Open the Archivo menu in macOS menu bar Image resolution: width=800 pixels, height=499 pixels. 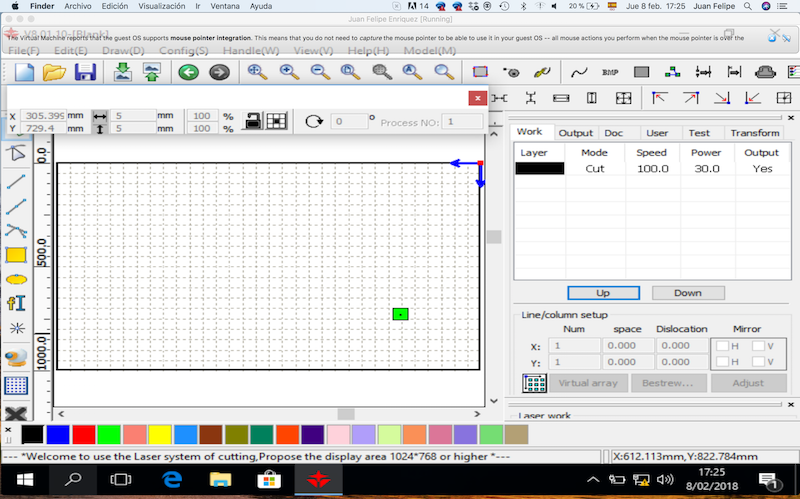tap(78, 6)
